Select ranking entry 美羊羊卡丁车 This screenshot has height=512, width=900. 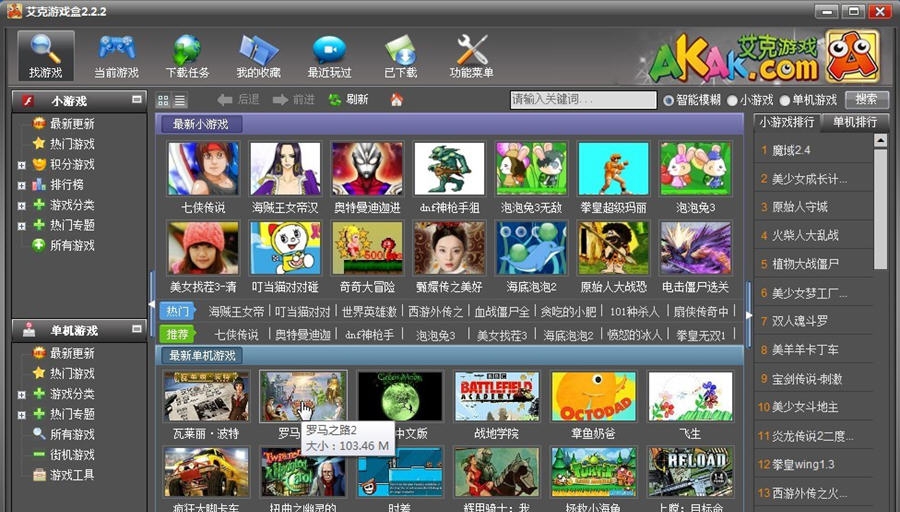[805, 350]
